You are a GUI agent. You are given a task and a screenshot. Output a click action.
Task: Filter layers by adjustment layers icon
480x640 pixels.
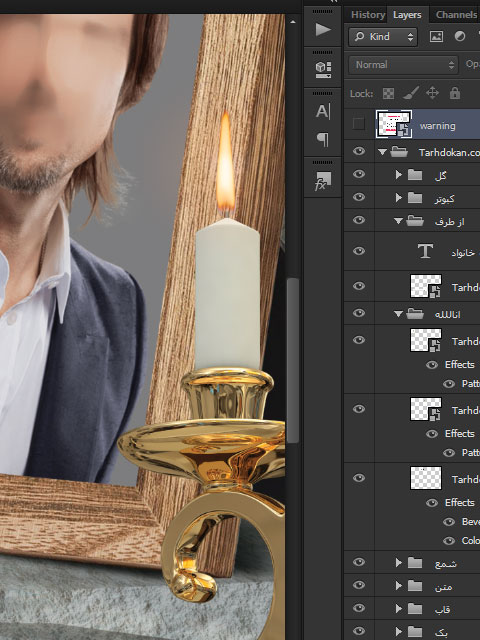coord(460,37)
